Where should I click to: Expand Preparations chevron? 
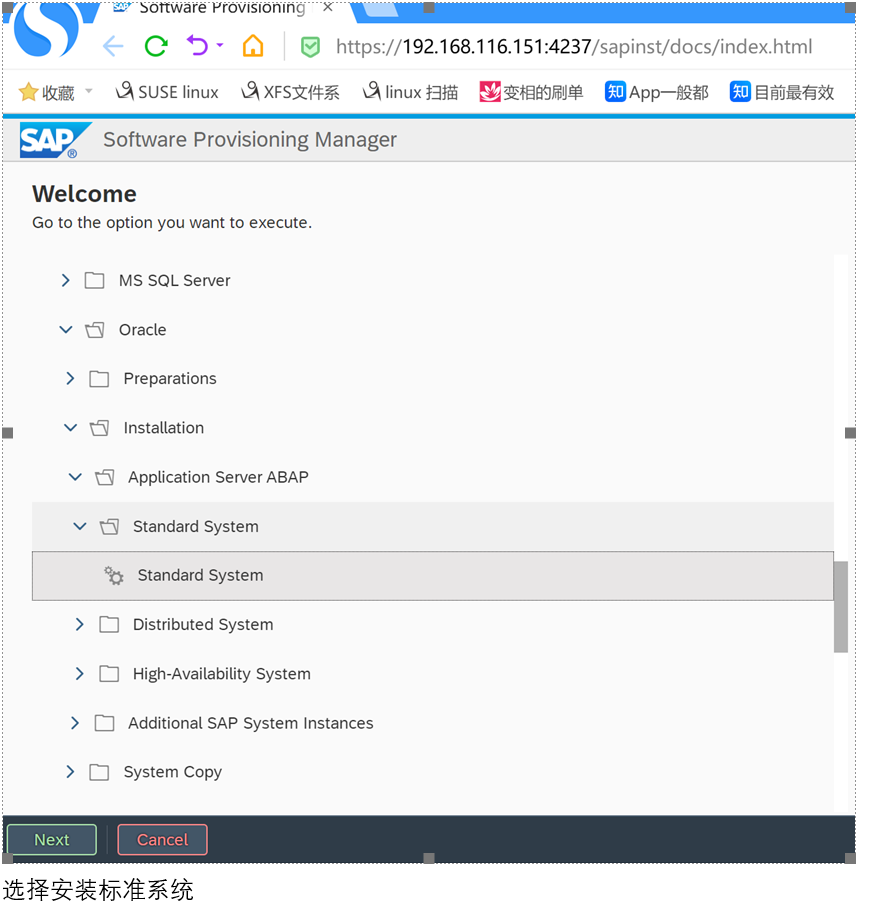(70, 378)
